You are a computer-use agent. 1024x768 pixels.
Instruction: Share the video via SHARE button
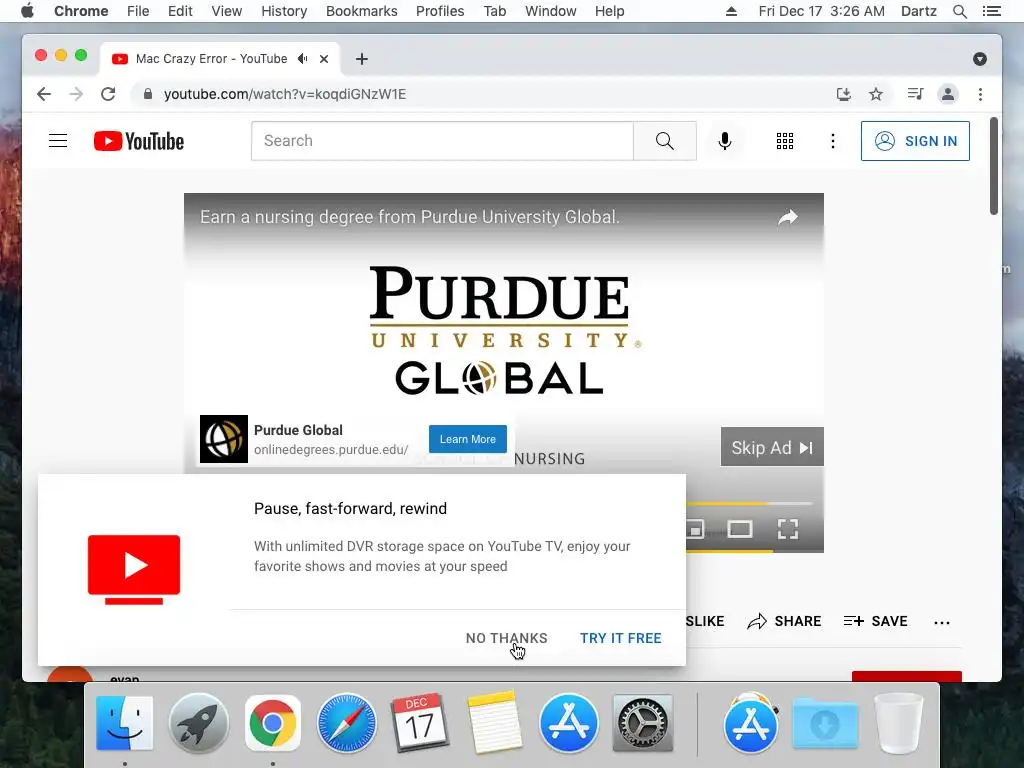[784, 621]
